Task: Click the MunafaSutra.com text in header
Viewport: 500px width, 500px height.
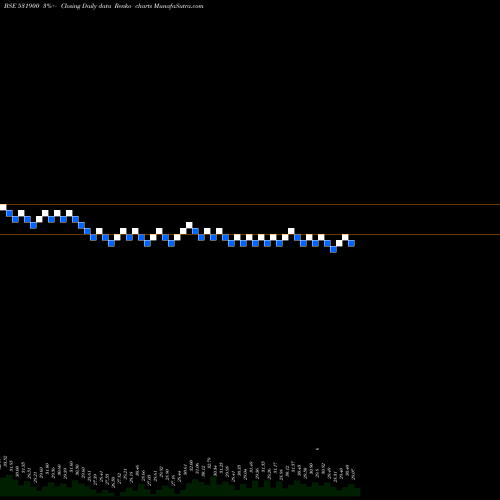Action: [178, 6]
